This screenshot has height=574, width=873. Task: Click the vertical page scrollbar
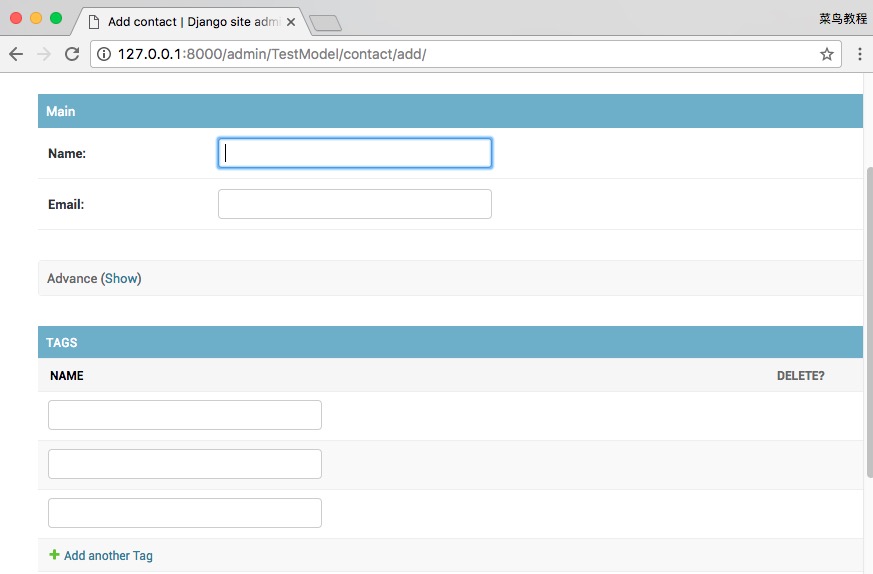click(868, 320)
